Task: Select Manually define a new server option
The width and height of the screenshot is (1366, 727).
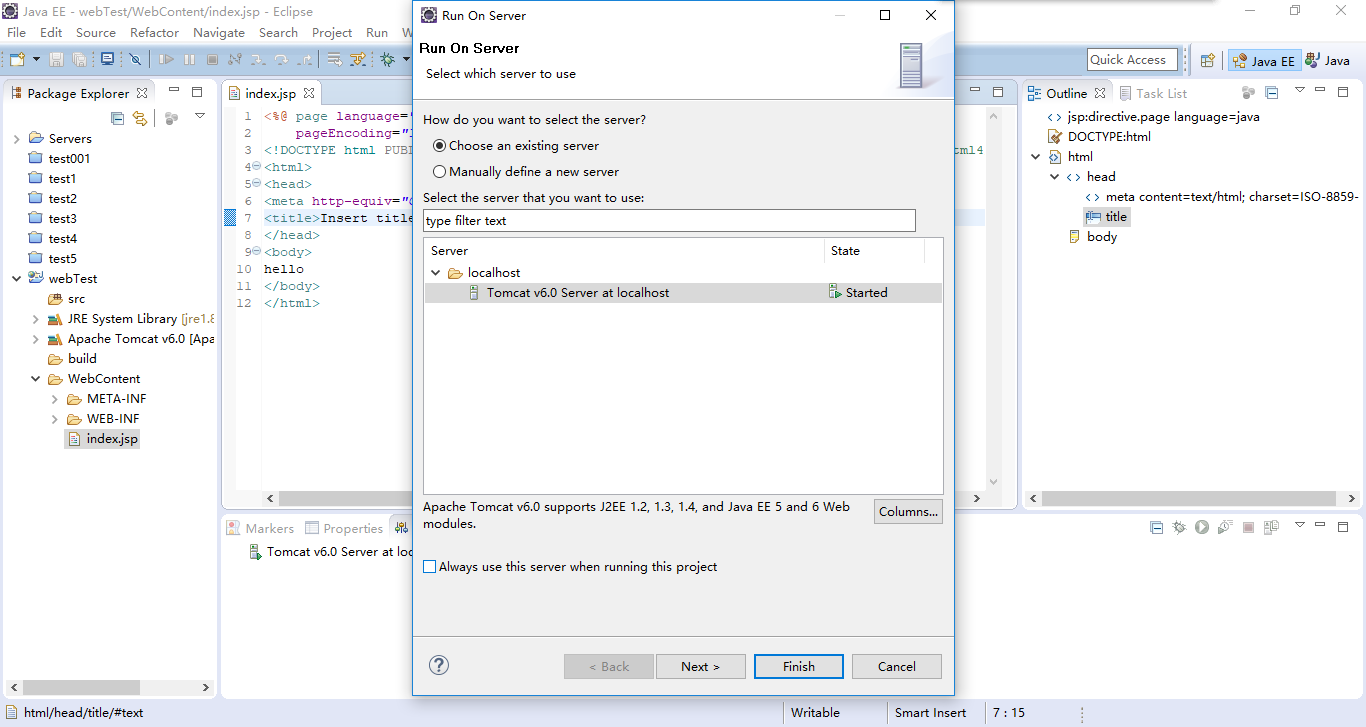Action: (x=526, y=171)
